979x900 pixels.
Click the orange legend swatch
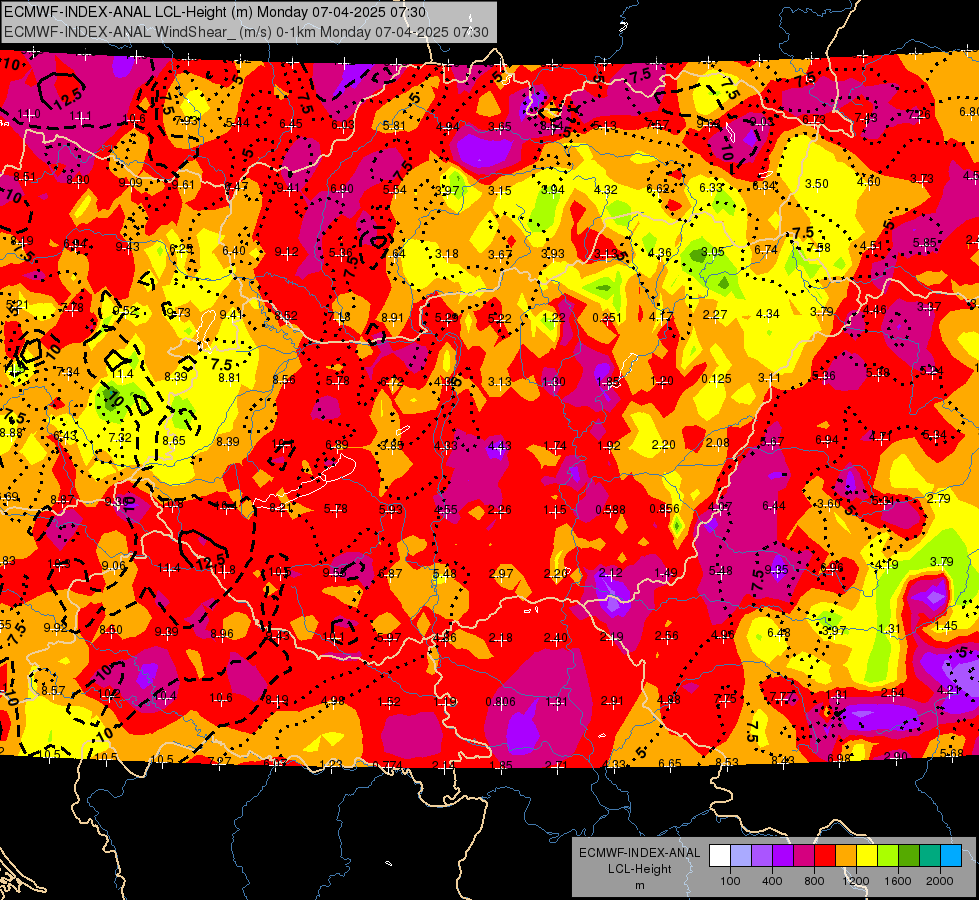pyautogui.click(x=846, y=855)
